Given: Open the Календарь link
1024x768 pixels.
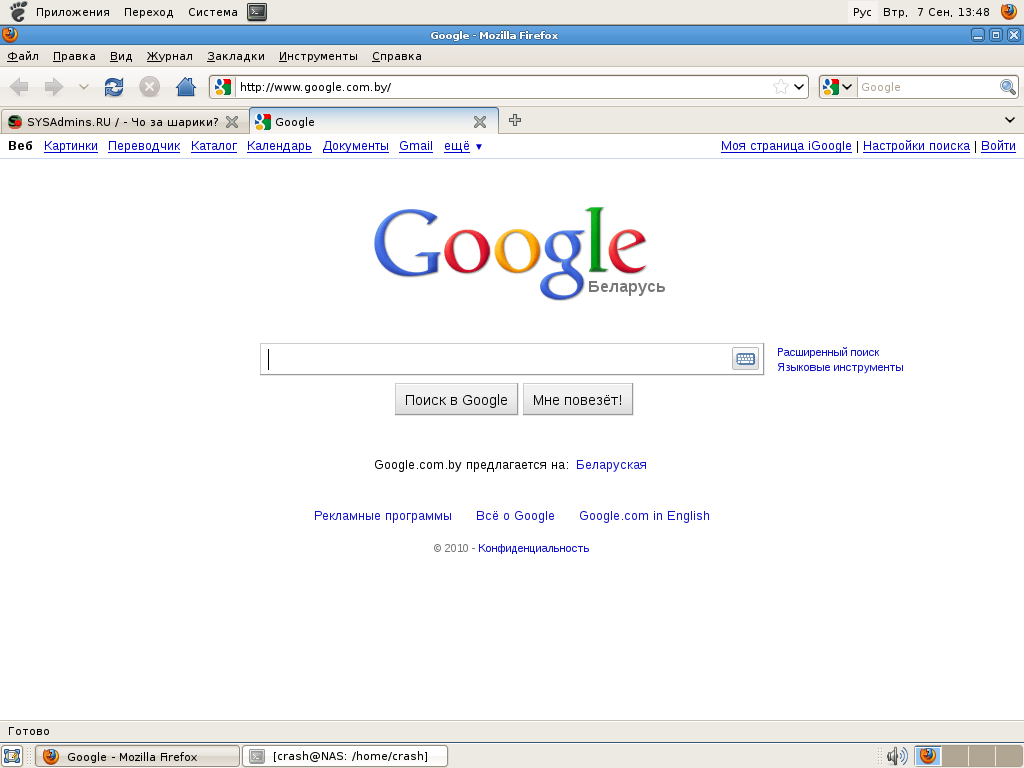Looking at the screenshot, I should [x=279, y=146].
